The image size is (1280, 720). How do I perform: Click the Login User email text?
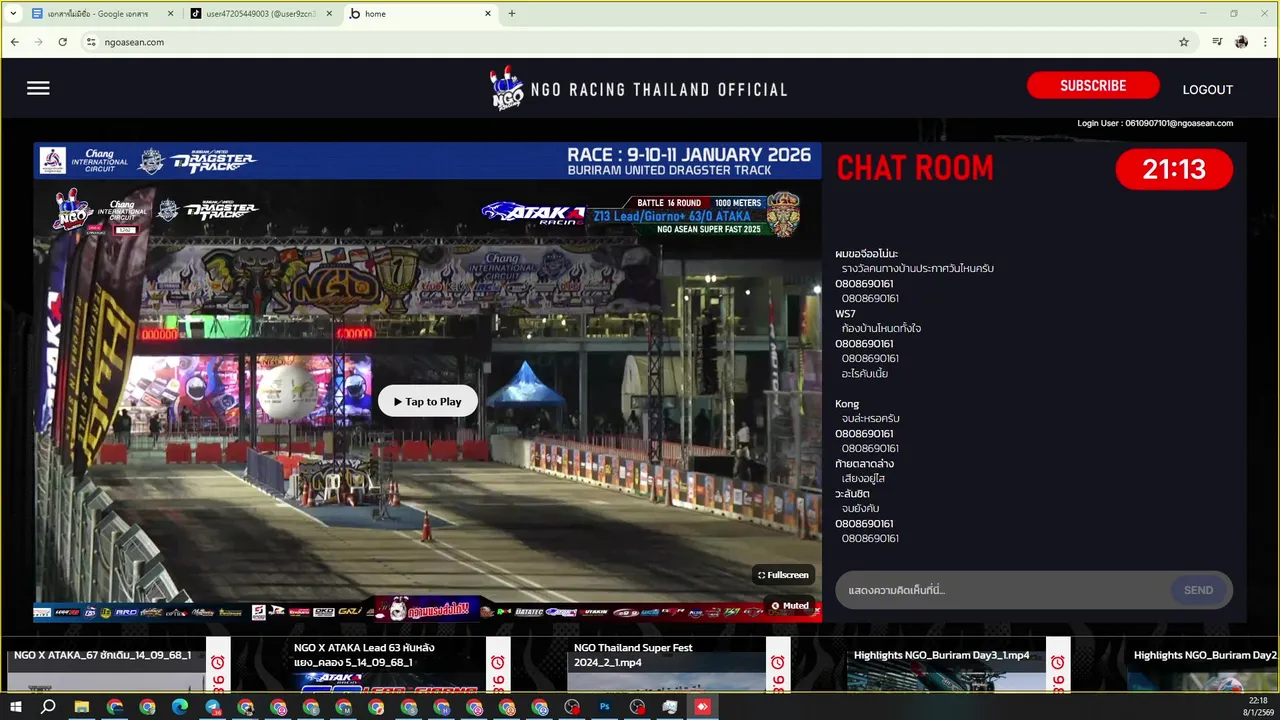tap(1155, 123)
